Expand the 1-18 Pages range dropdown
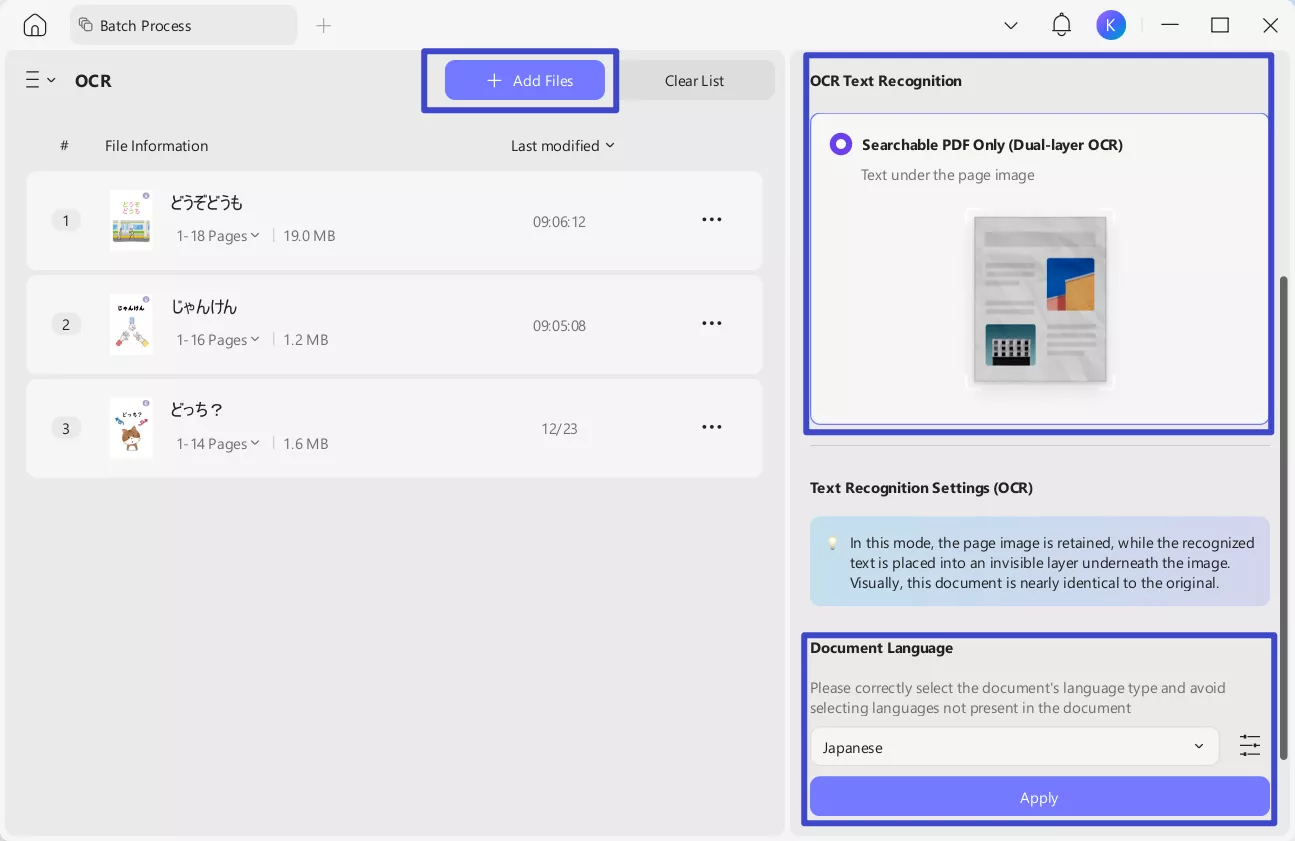 [x=218, y=236]
